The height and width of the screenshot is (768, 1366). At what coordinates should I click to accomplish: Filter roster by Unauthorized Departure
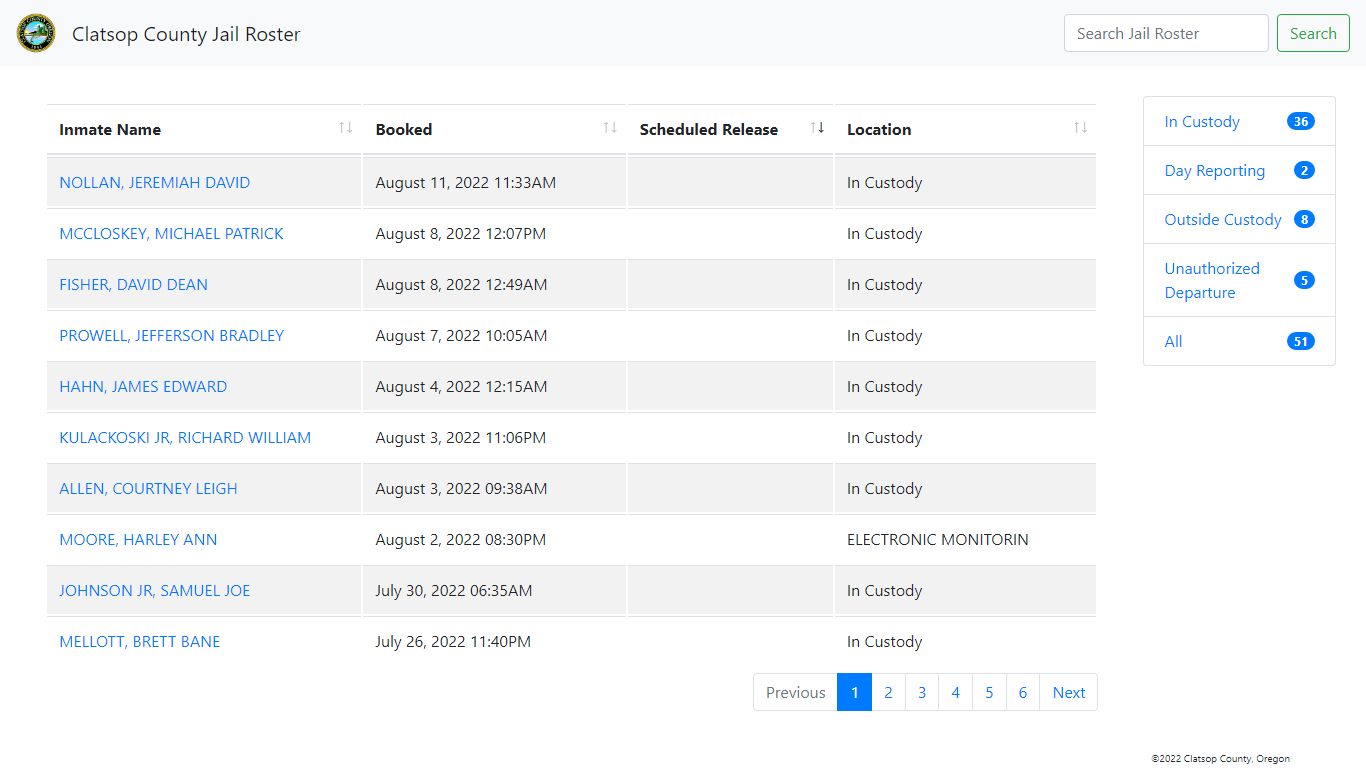(x=1212, y=281)
